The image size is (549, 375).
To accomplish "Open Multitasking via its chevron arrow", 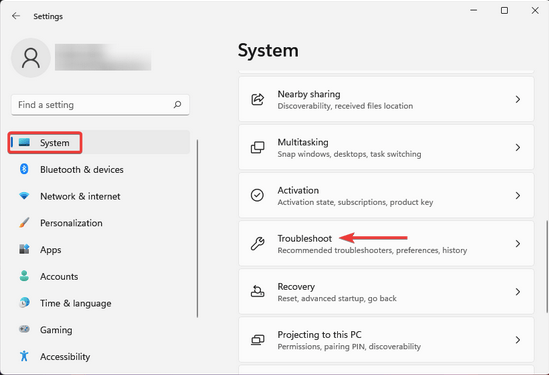I will point(518,147).
